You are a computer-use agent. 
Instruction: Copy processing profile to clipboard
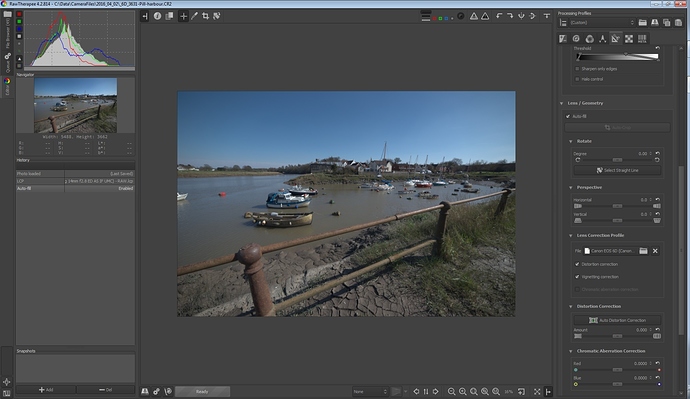click(667, 22)
